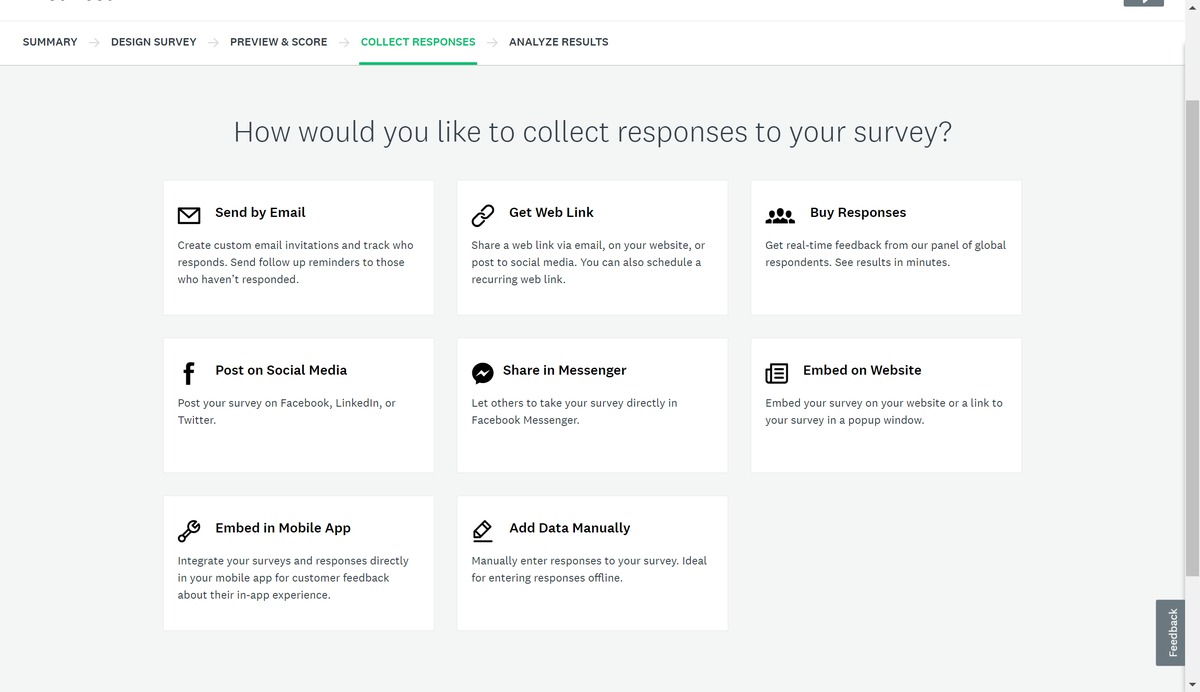This screenshot has width=1200, height=692.
Task: Switch to the SUMMARY tab
Action: pyautogui.click(x=49, y=42)
